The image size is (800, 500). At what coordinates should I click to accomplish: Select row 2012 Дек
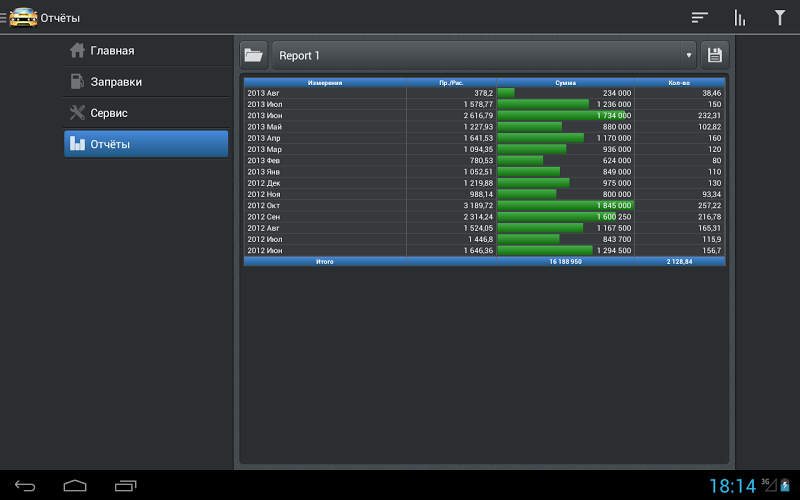pos(484,183)
